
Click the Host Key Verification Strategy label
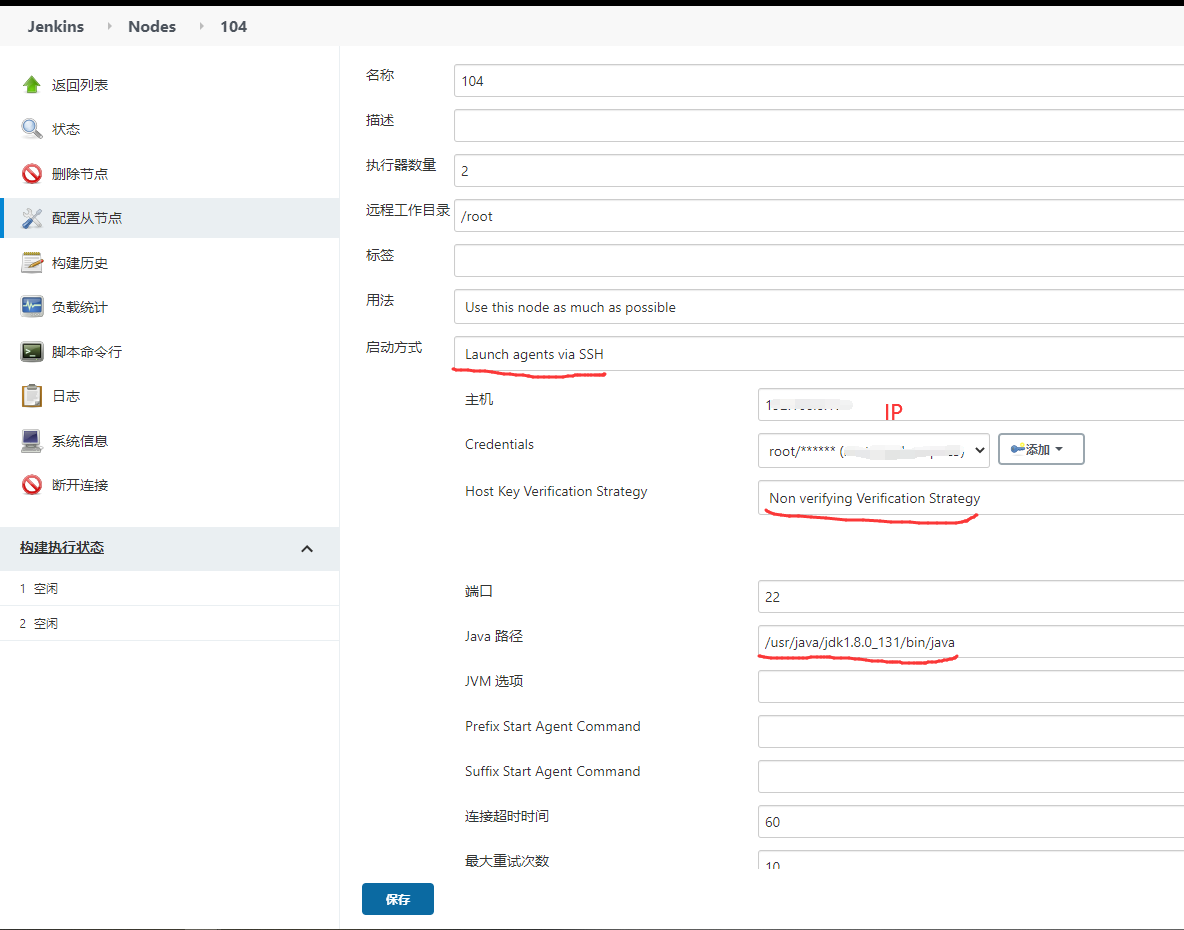point(557,491)
